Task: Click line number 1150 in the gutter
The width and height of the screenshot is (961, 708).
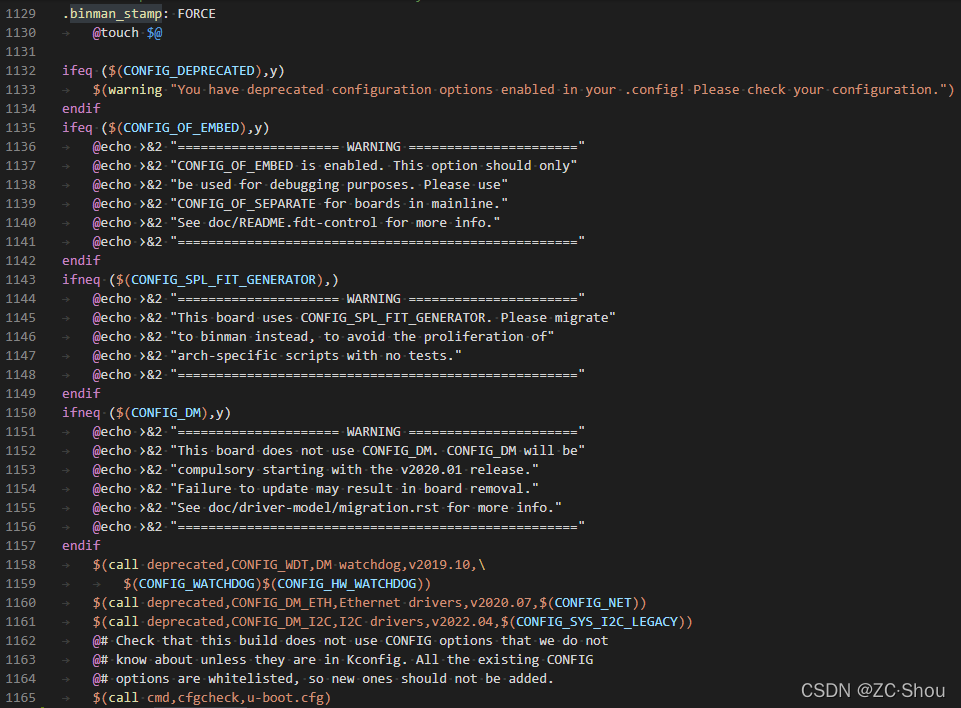Action: point(20,413)
